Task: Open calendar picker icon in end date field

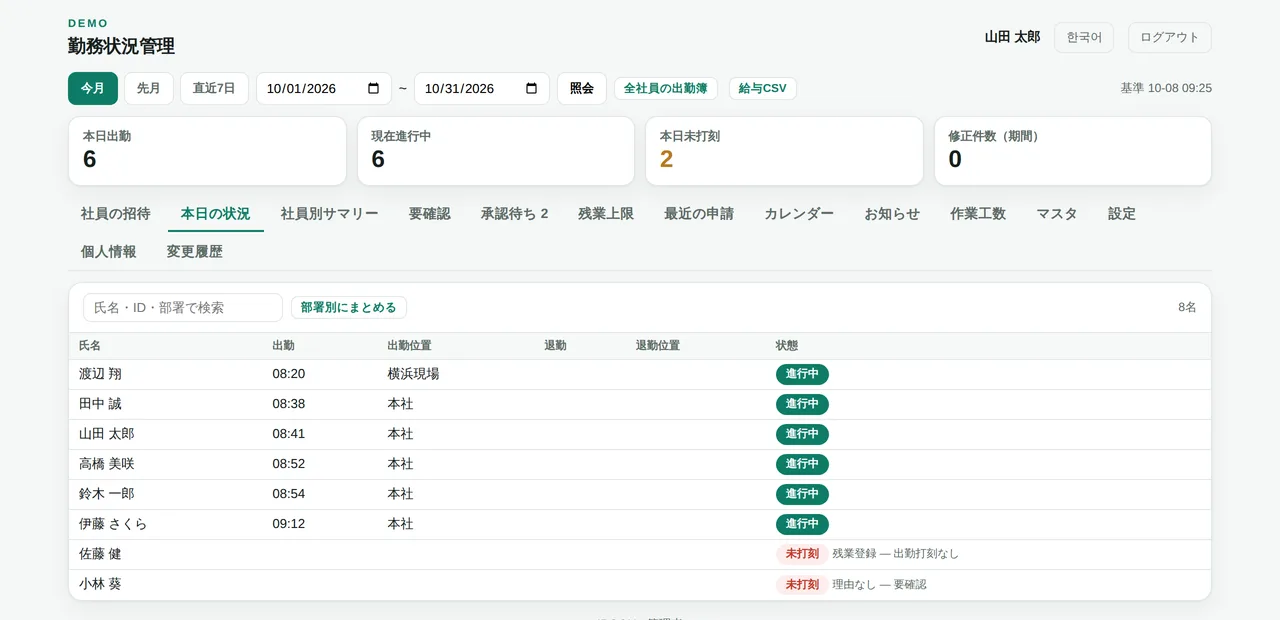Action: tap(531, 88)
